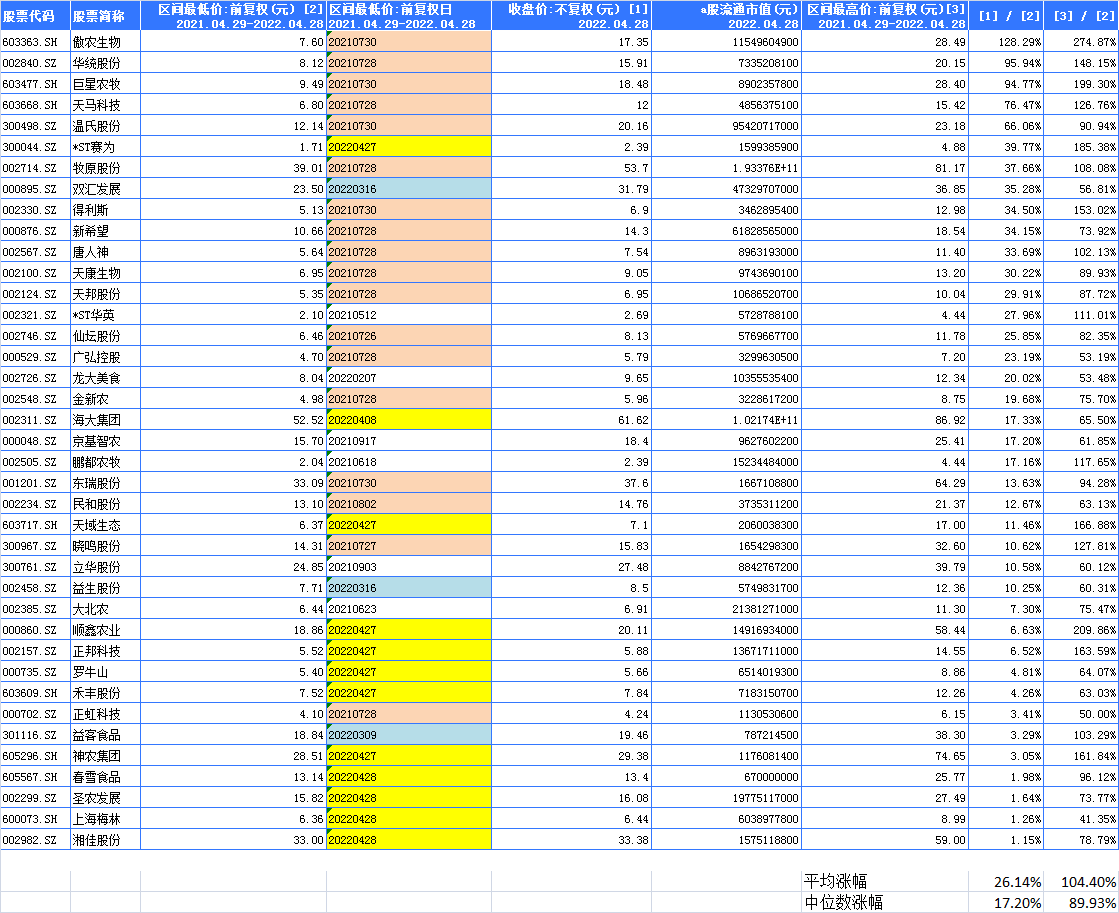This screenshot has width=1119, height=913.
Task: Select the 晓鸣股份 cell
Action: (106, 546)
